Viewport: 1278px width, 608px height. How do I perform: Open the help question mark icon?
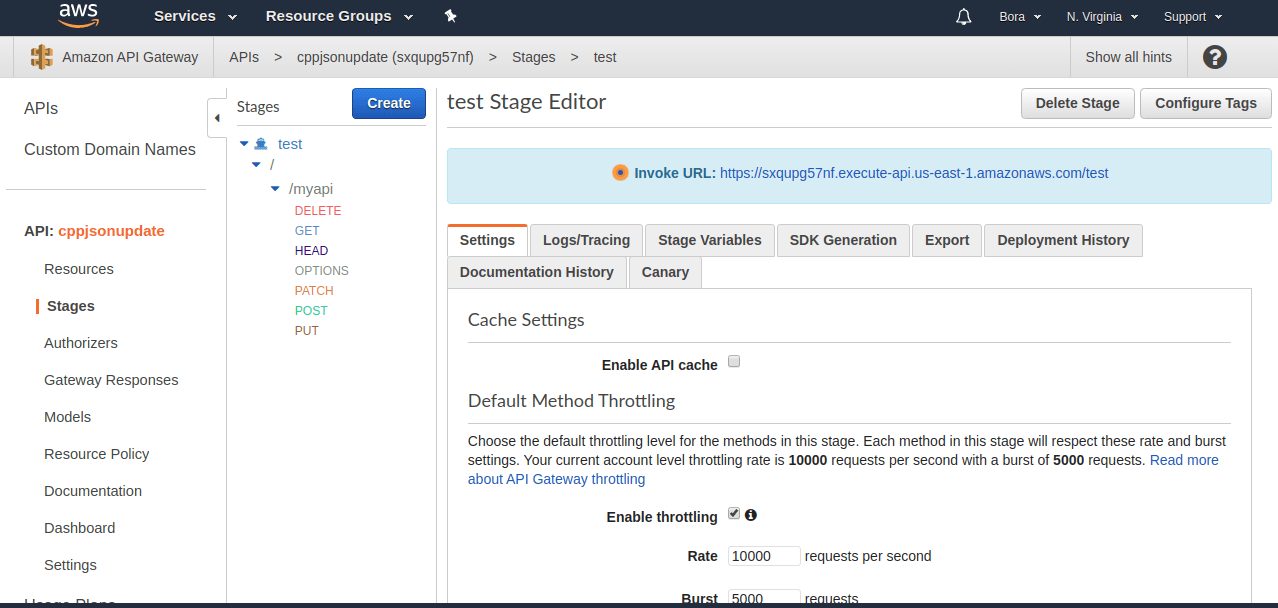click(1214, 57)
